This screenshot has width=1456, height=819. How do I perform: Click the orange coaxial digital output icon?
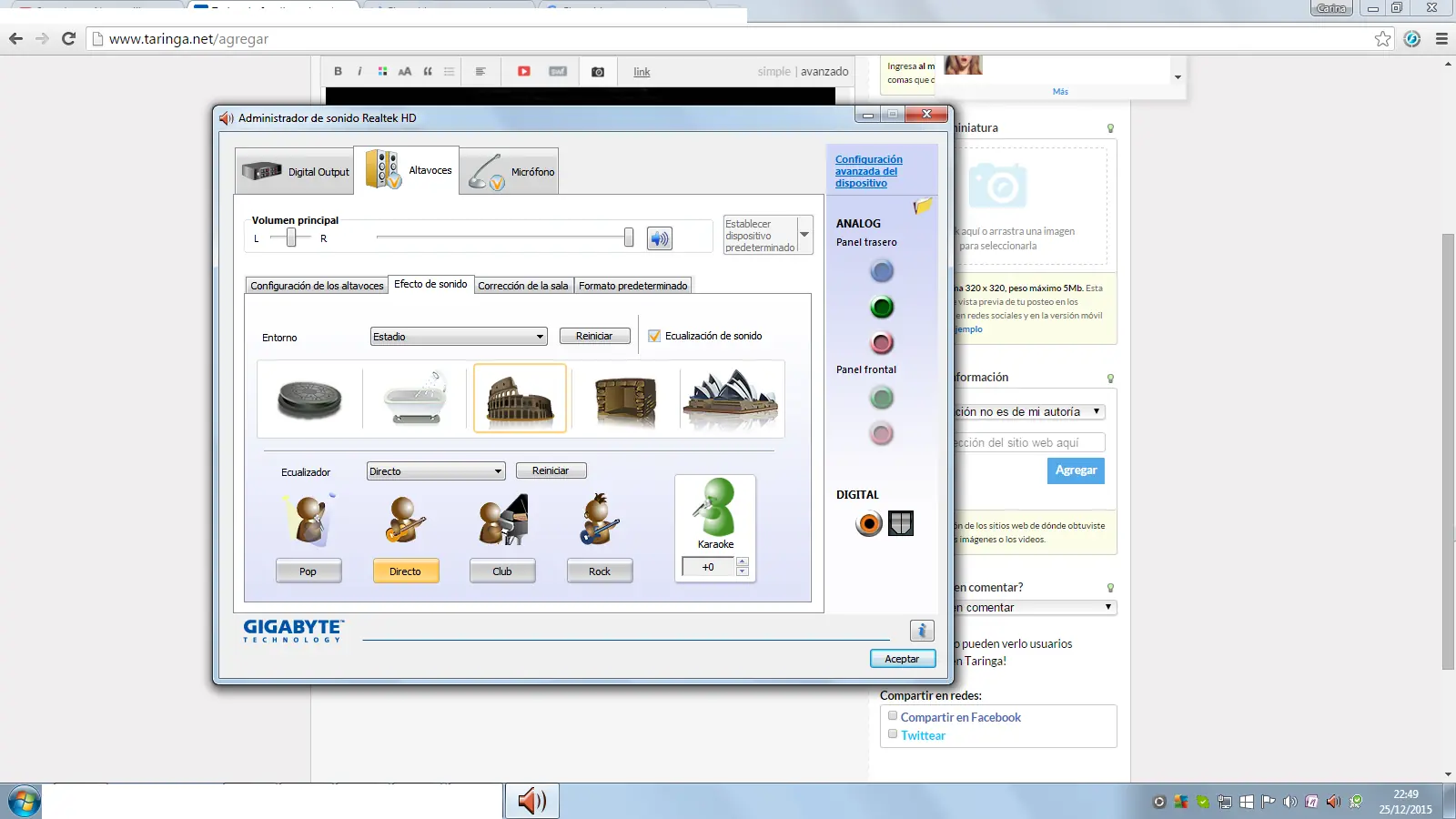[869, 524]
